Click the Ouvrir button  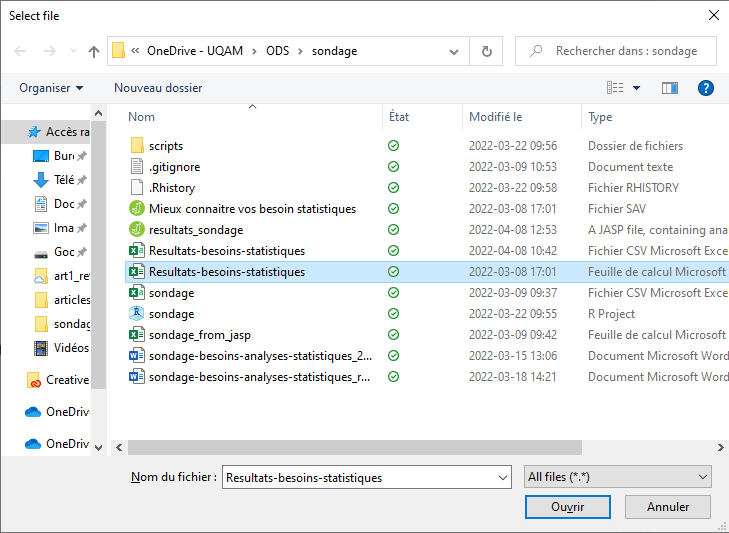click(x=568, y=506)
